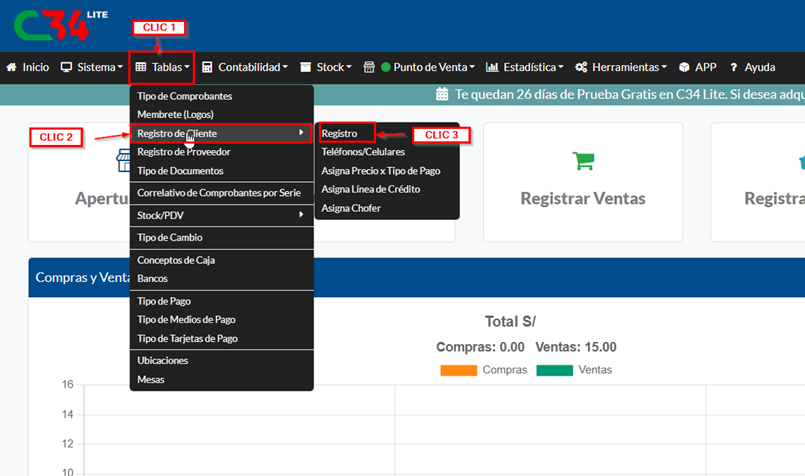The width and height of the screenshot is (805, 476).
Task: Go to Inicio home icon
Action: (12, 67)
